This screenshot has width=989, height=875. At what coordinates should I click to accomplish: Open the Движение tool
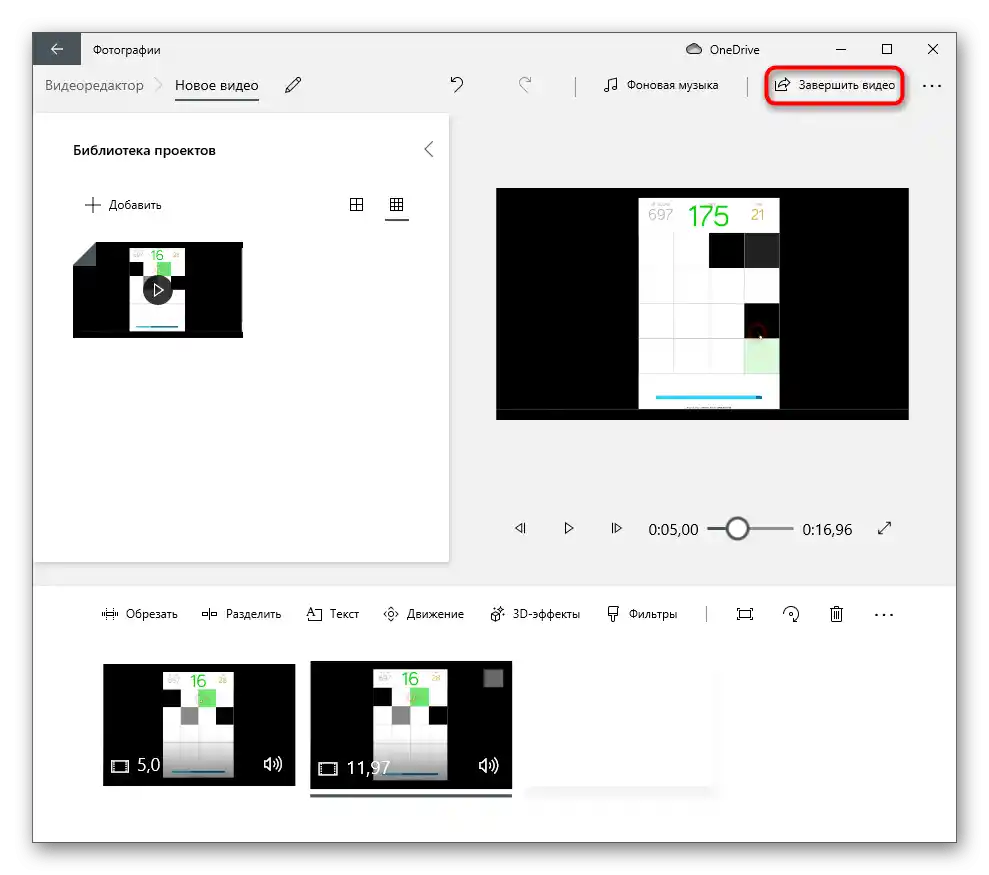423,614
